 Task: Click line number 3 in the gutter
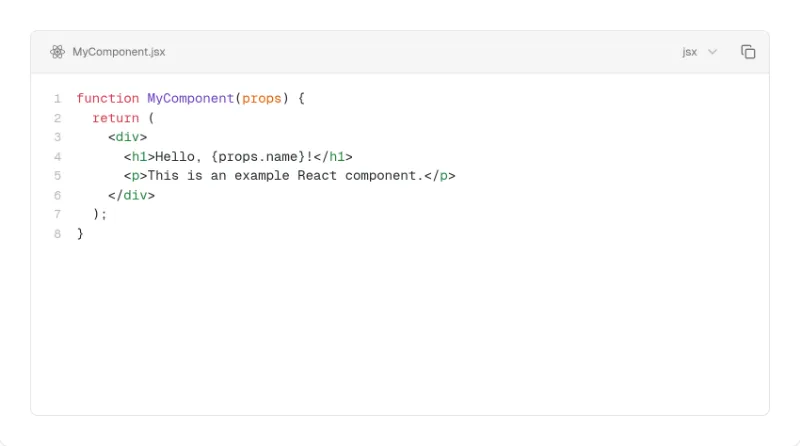pos(57,137)
